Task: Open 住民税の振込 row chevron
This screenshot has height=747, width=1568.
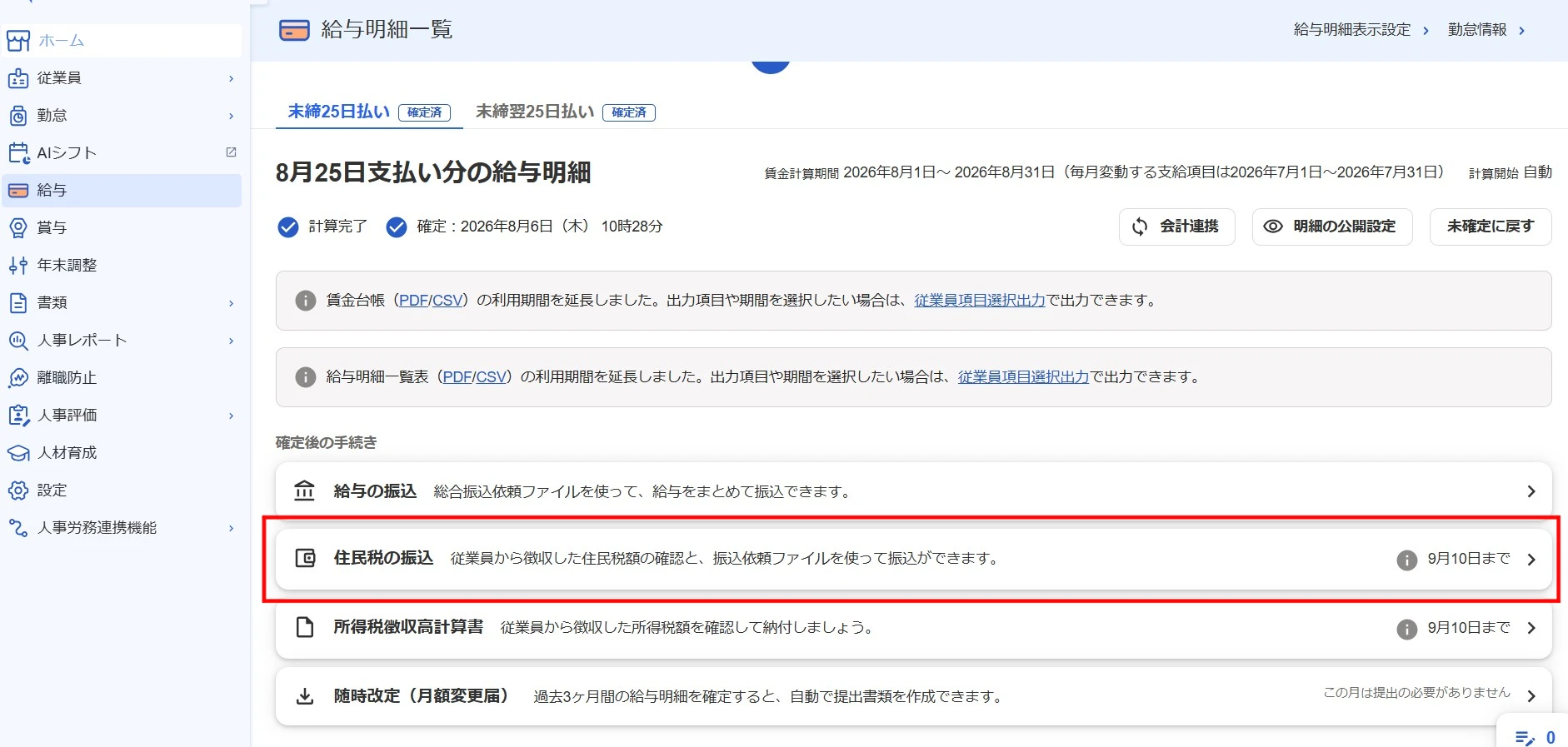Action: pyautogui.click(x=1531, y=560)
